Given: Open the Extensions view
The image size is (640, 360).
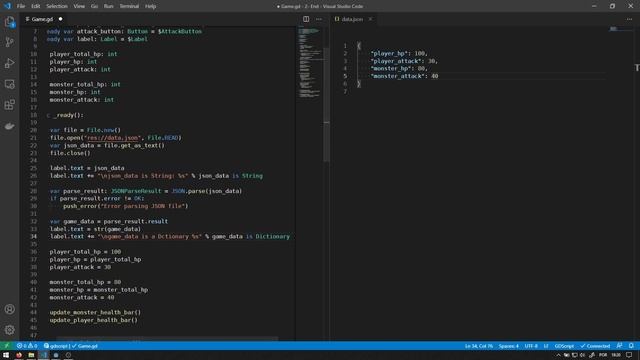Looking at the screenshot, I should tap(9, 105).
